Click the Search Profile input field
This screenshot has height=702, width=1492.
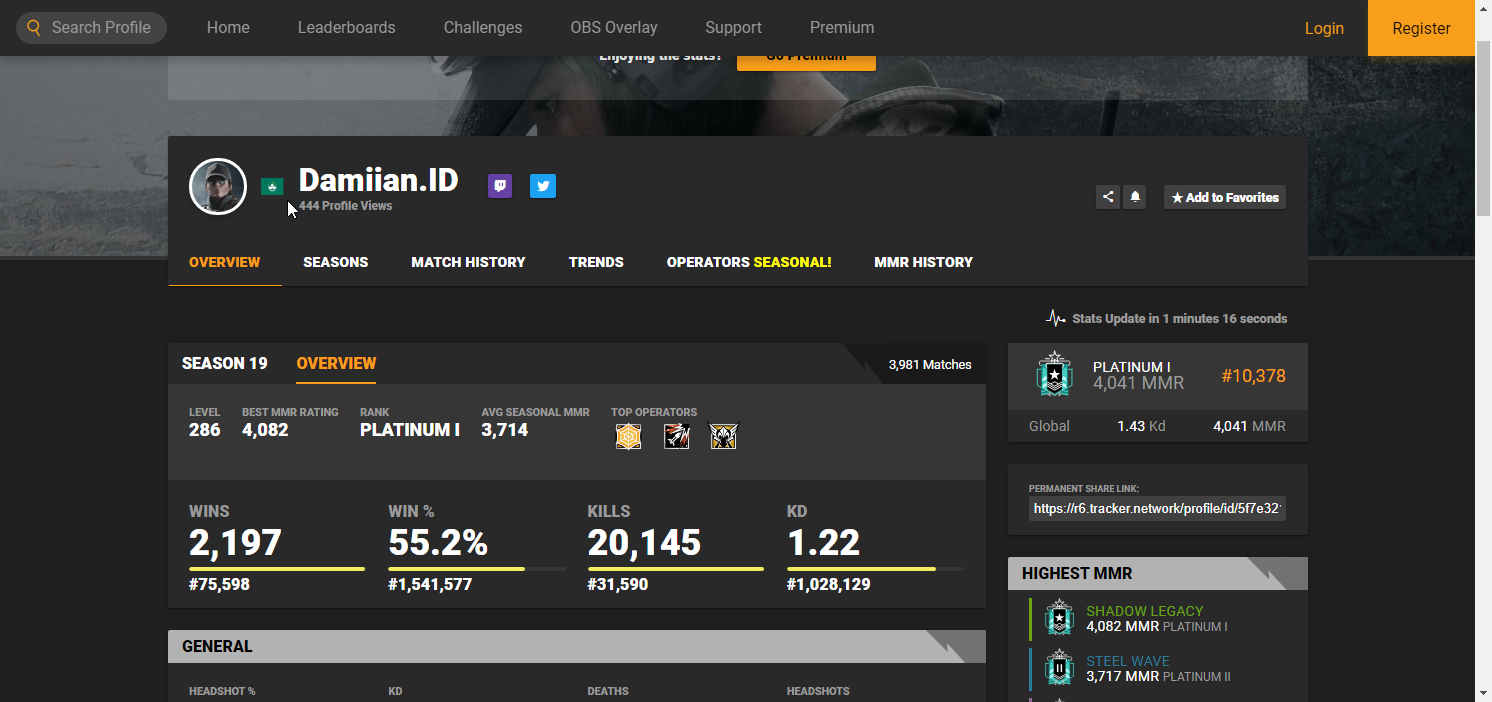pos(101,28)
